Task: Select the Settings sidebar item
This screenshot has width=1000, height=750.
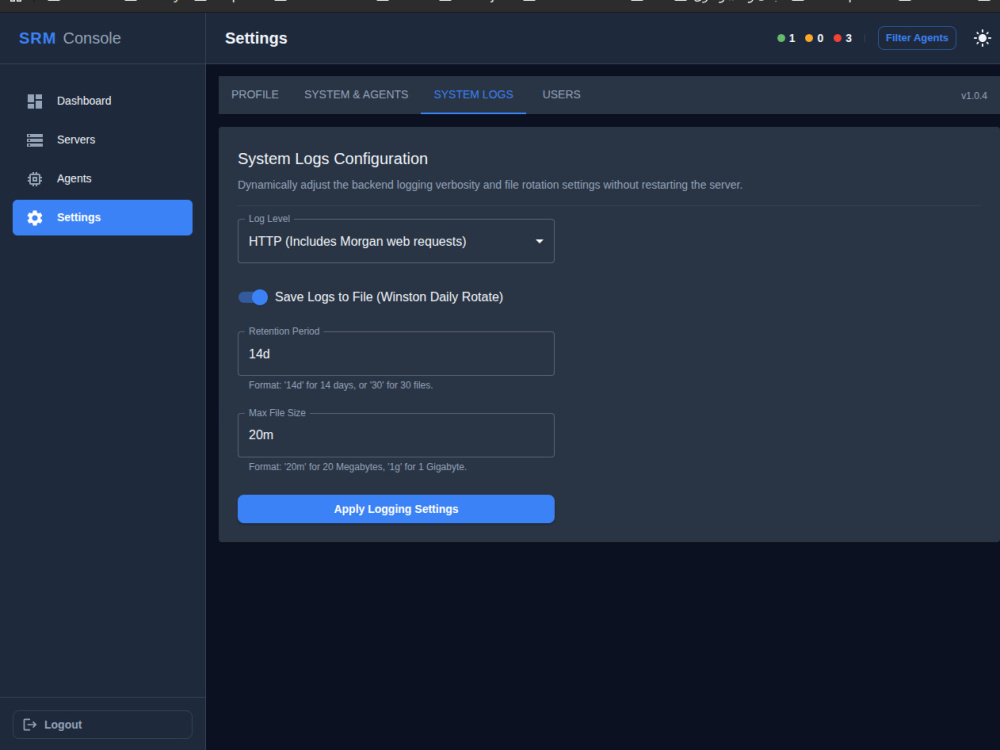Action: pyautogui.click(x=102, y=217)
